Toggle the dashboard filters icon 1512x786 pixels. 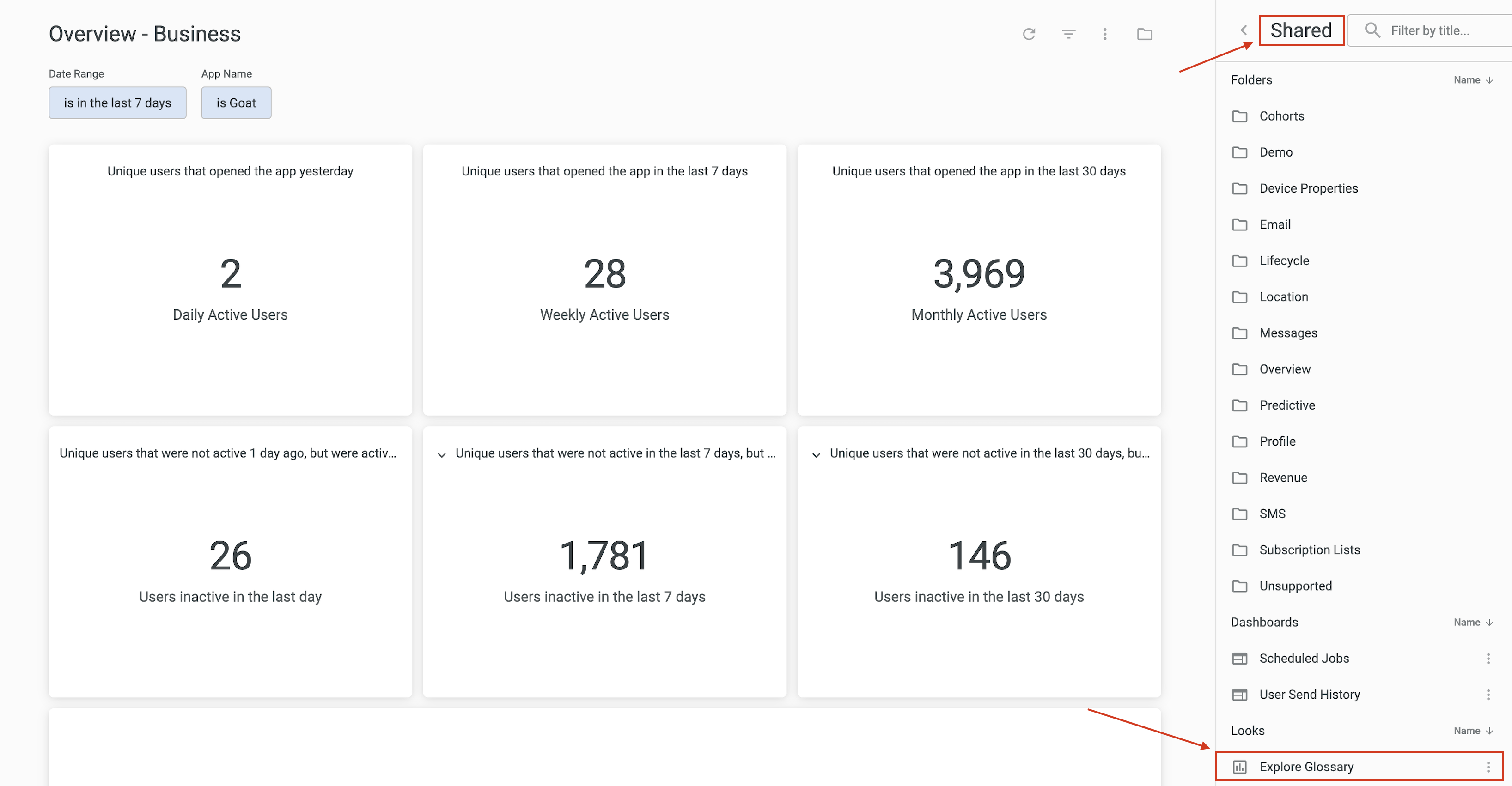[x=1068, y=34]
